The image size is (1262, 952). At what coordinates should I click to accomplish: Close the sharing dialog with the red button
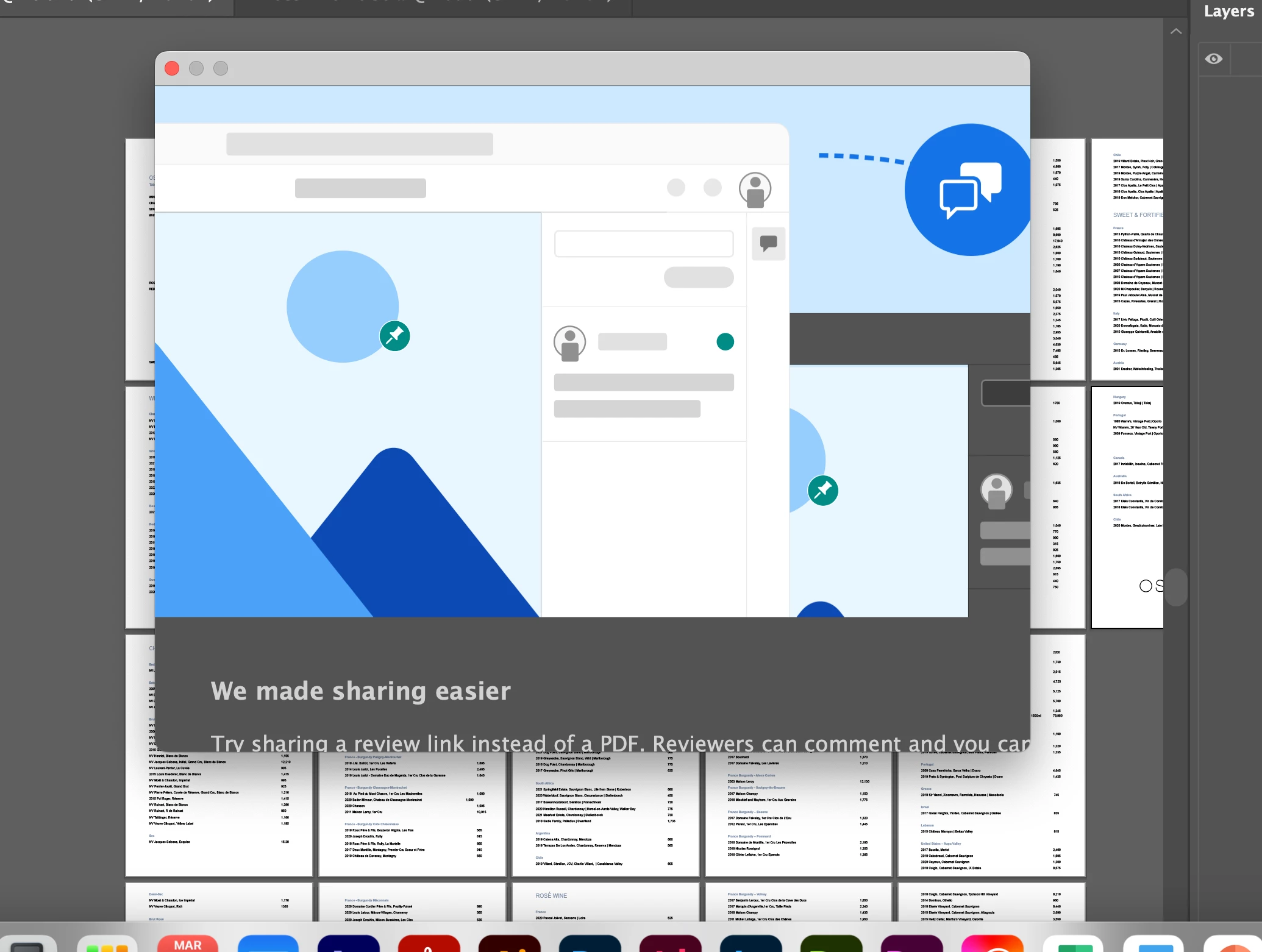(172, 68)
